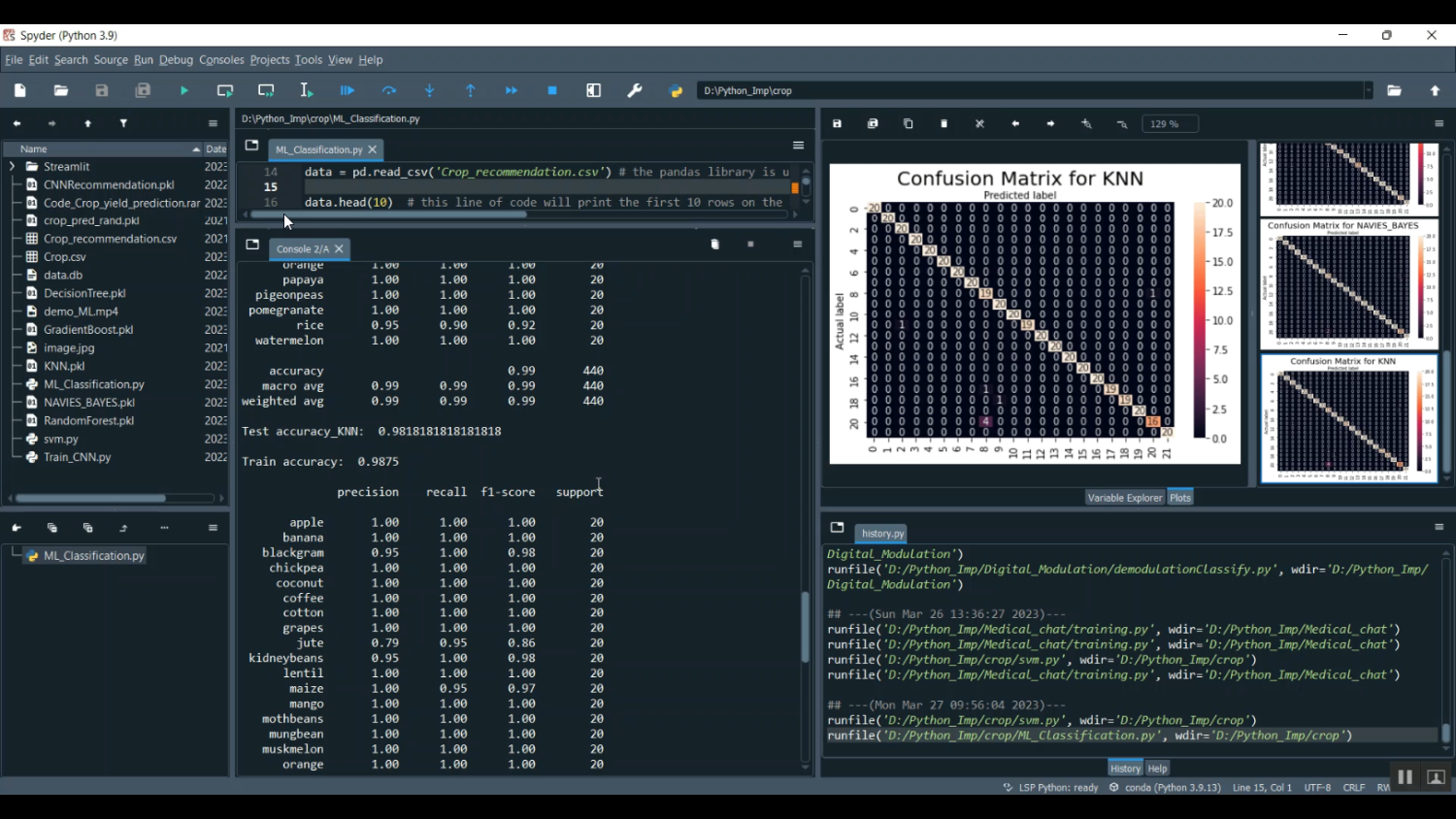Select the Help tab beside History

tap(1157, 769)
